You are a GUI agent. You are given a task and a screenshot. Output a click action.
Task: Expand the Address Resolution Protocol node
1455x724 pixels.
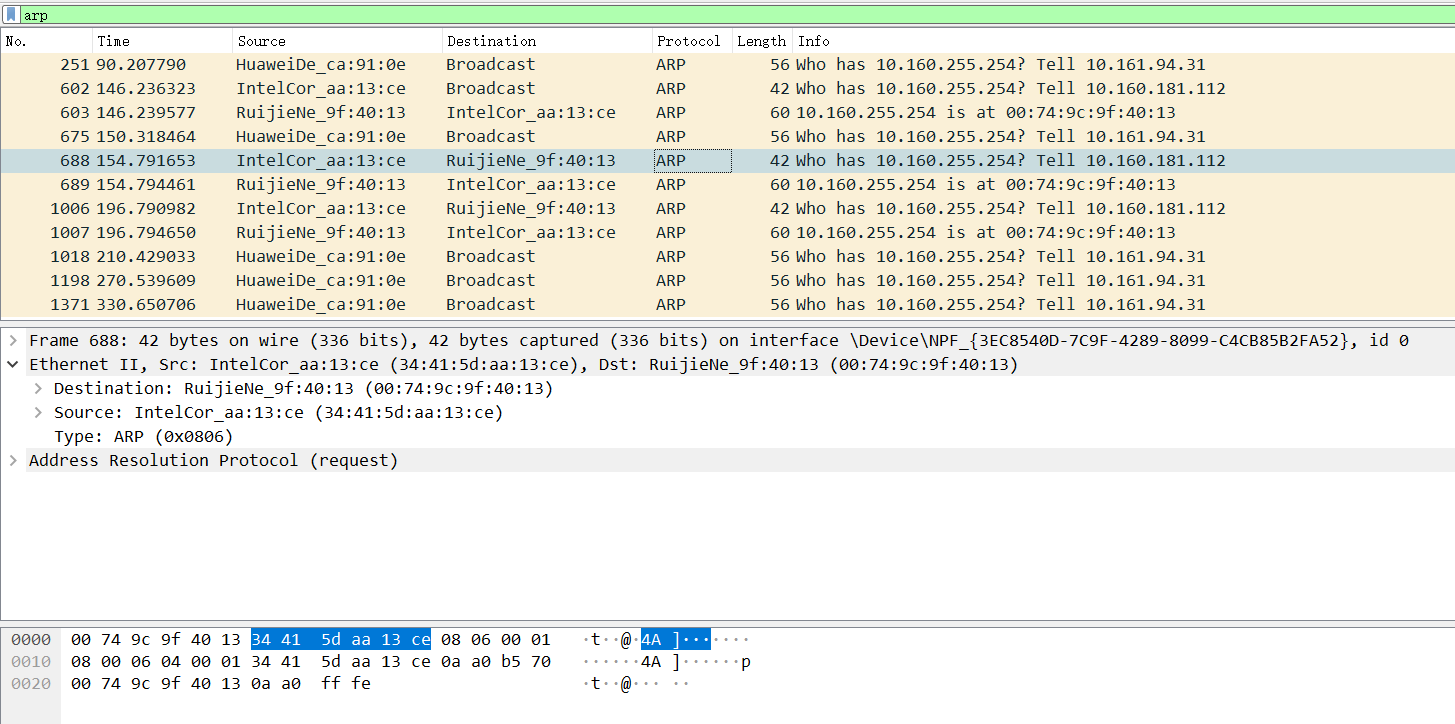(13, 461)
